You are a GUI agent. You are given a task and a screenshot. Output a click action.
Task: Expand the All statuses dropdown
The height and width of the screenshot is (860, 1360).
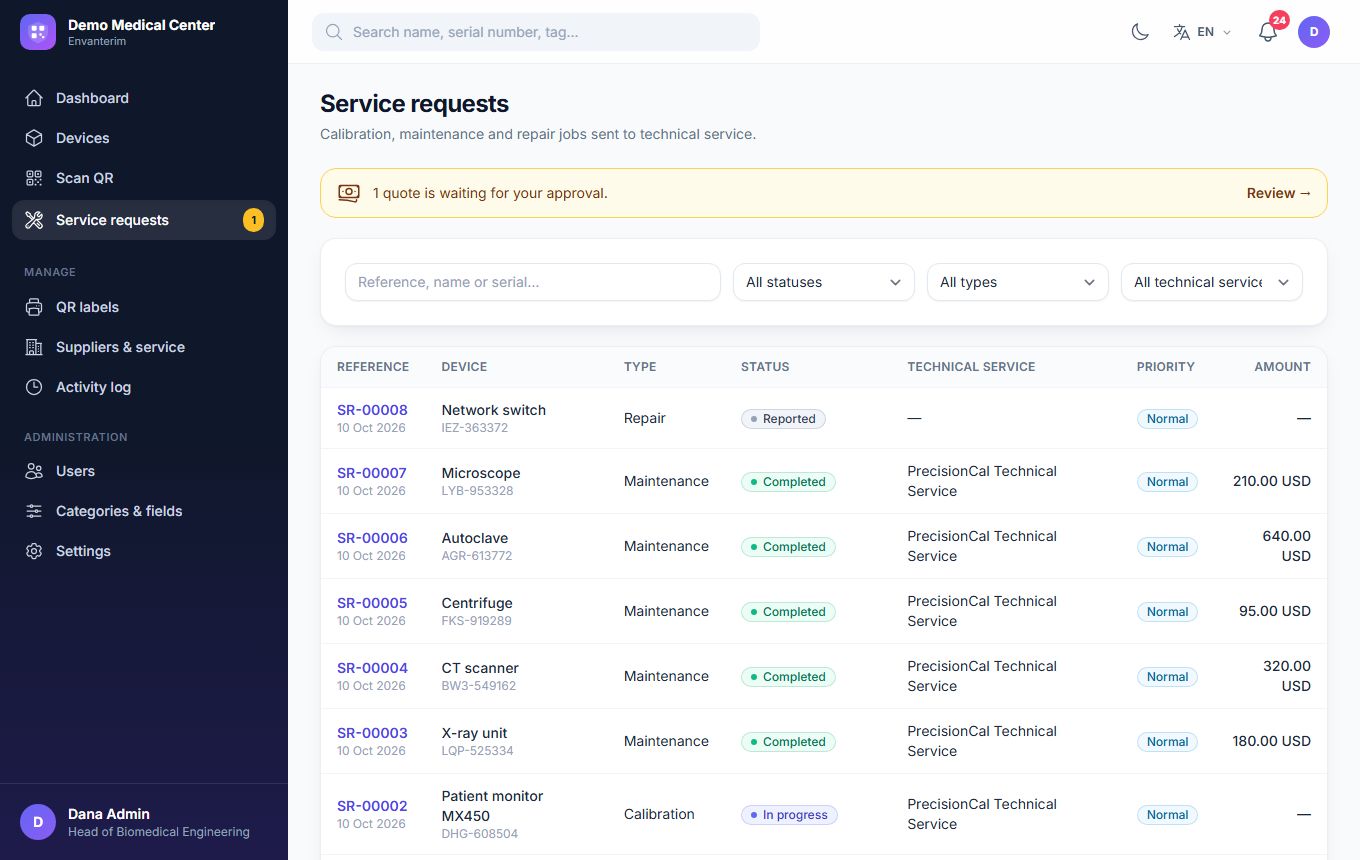(824, 282)
